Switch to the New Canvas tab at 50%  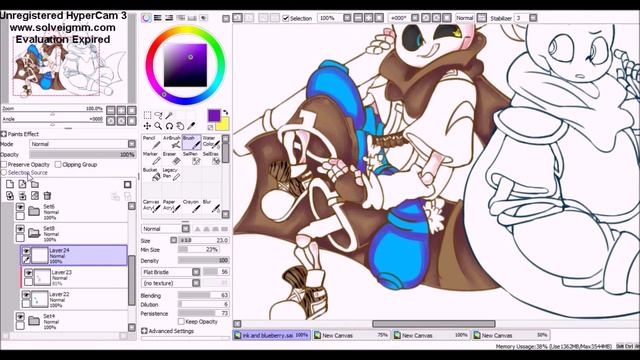coord(511,336)
